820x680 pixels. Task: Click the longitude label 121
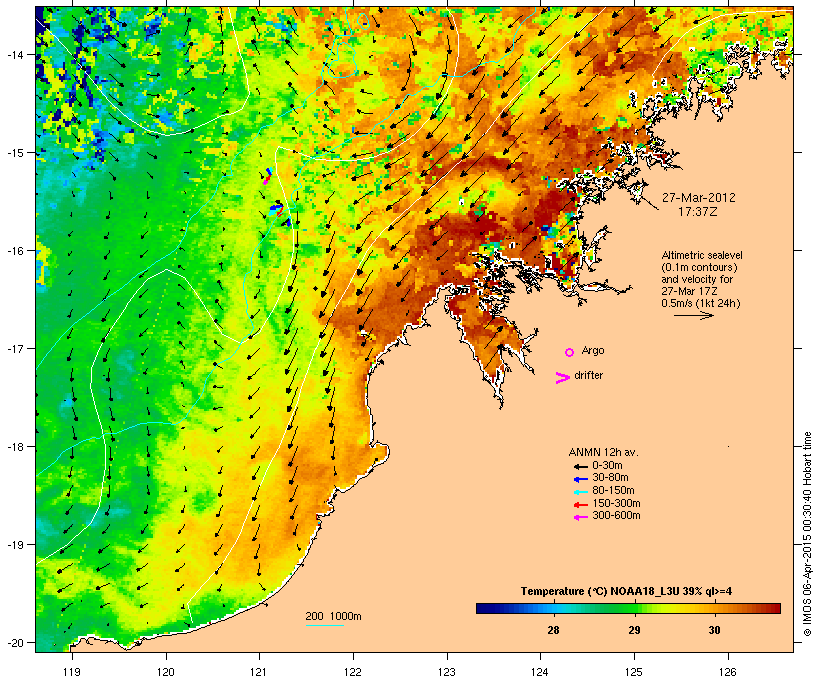pos(259,672)
